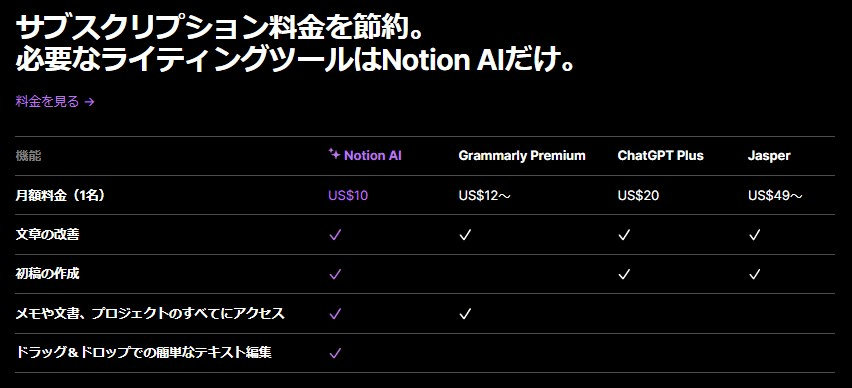Viewport: 852px width, 388px height.
Task: Click the US$20 ChatGPT Plus price
Action: 638,196
